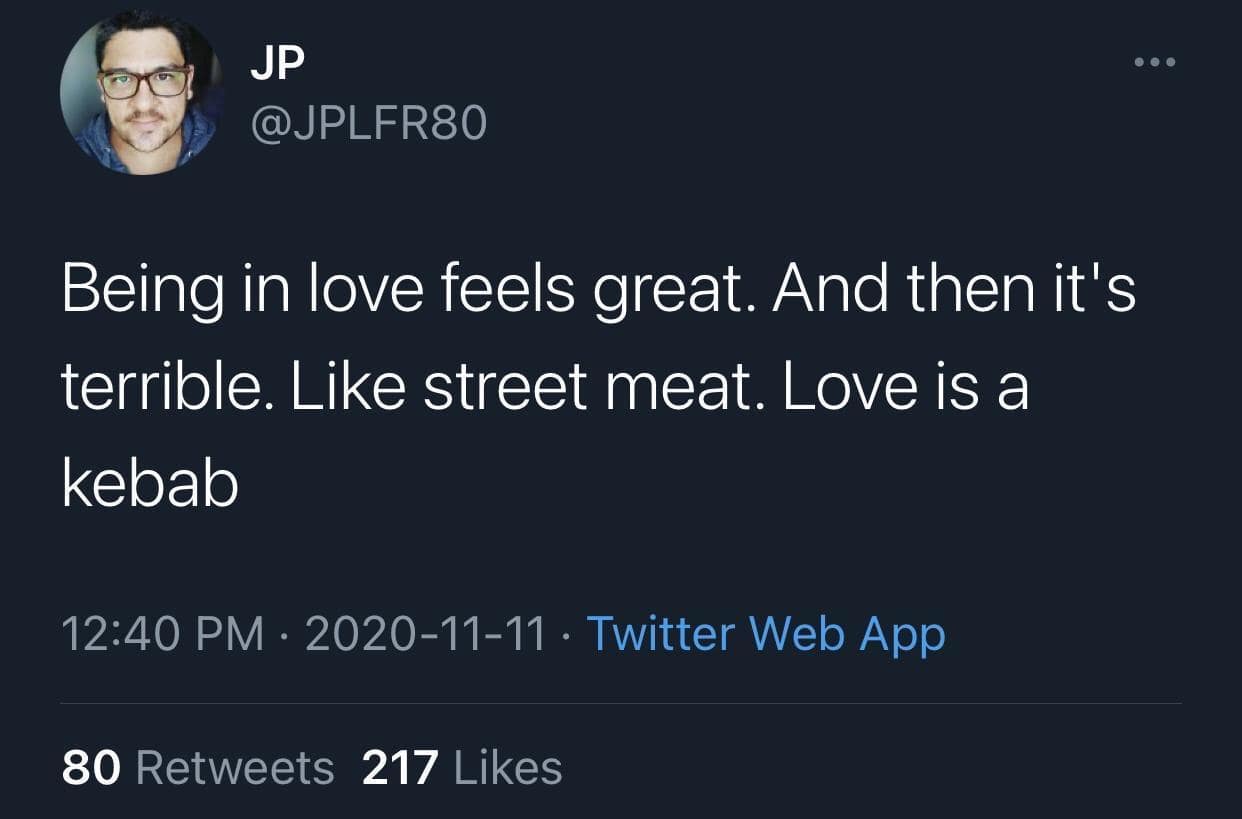View the 80 Retweets list
The height and width of the screenshot is (819, 1242).
coord(198,768)
